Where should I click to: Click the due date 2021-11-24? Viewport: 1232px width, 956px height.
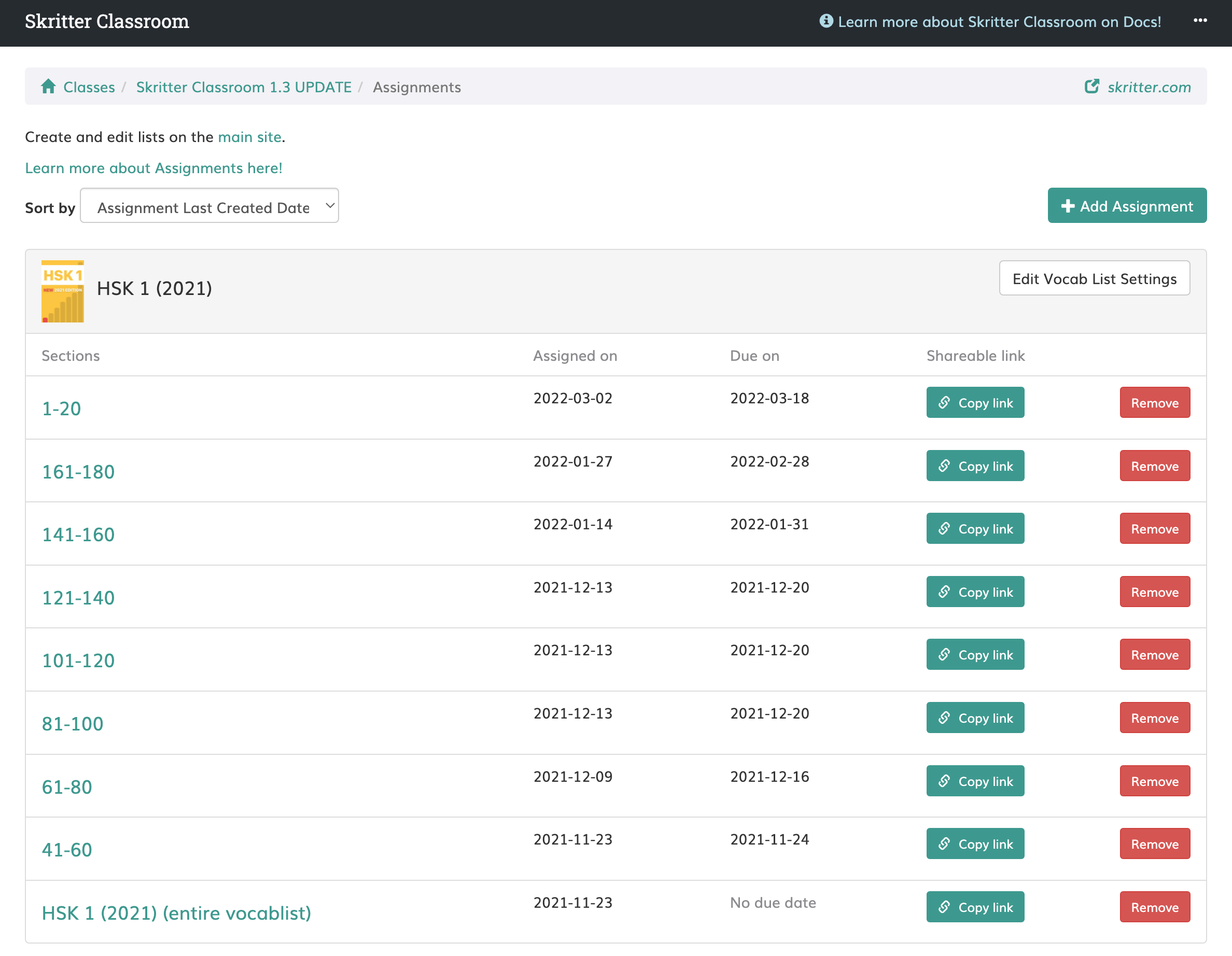pos(769,839)
